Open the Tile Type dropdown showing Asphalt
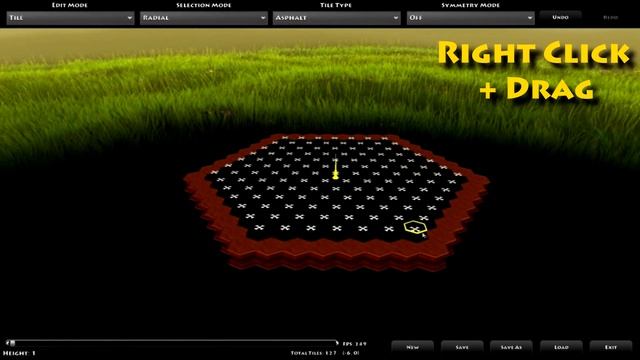Viewport: 640px width, 360px height. pos(337,18)
